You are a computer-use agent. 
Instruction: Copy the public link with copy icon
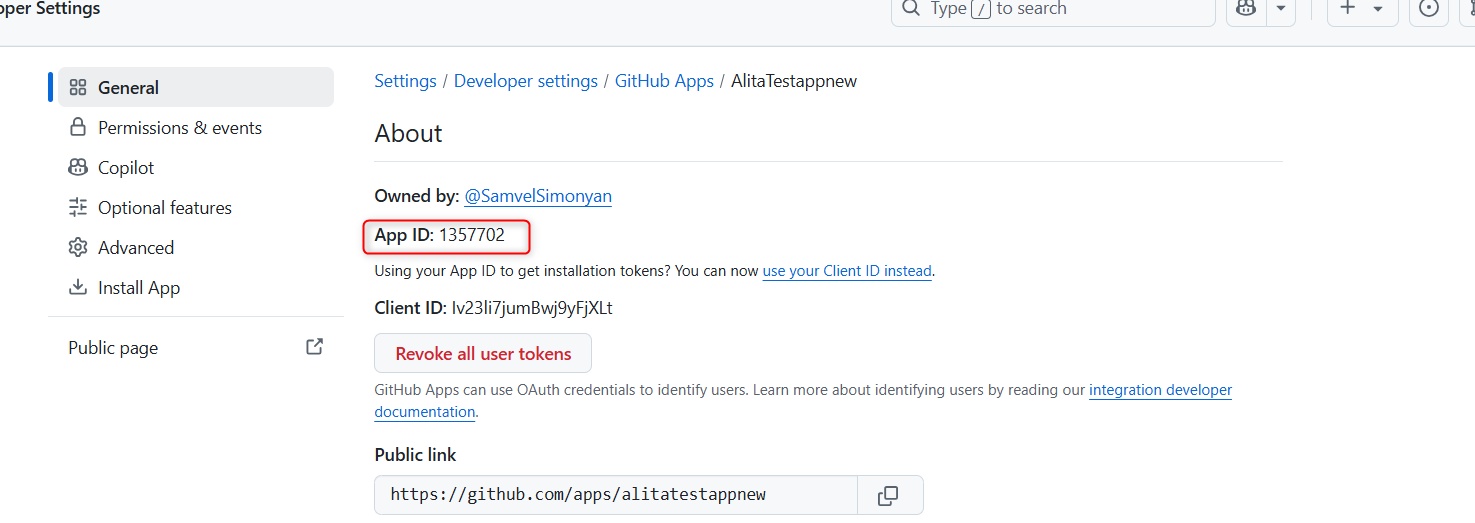(888, 495)
